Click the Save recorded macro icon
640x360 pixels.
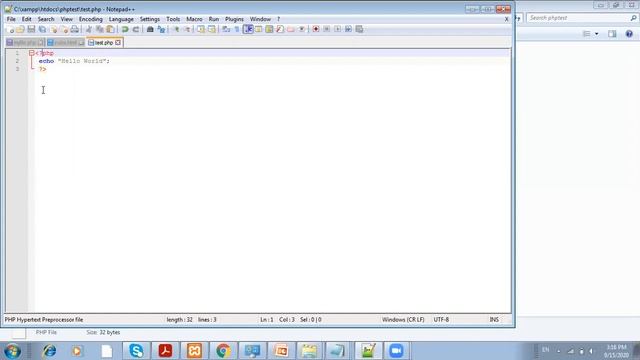tap(359, 29)
